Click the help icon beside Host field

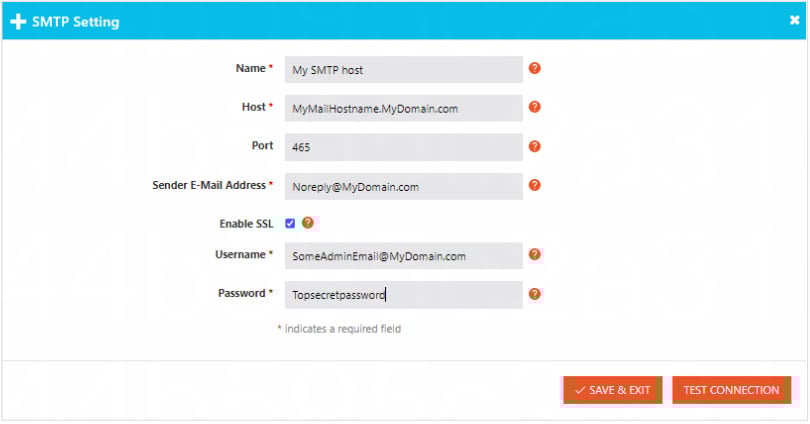(535, 107)
